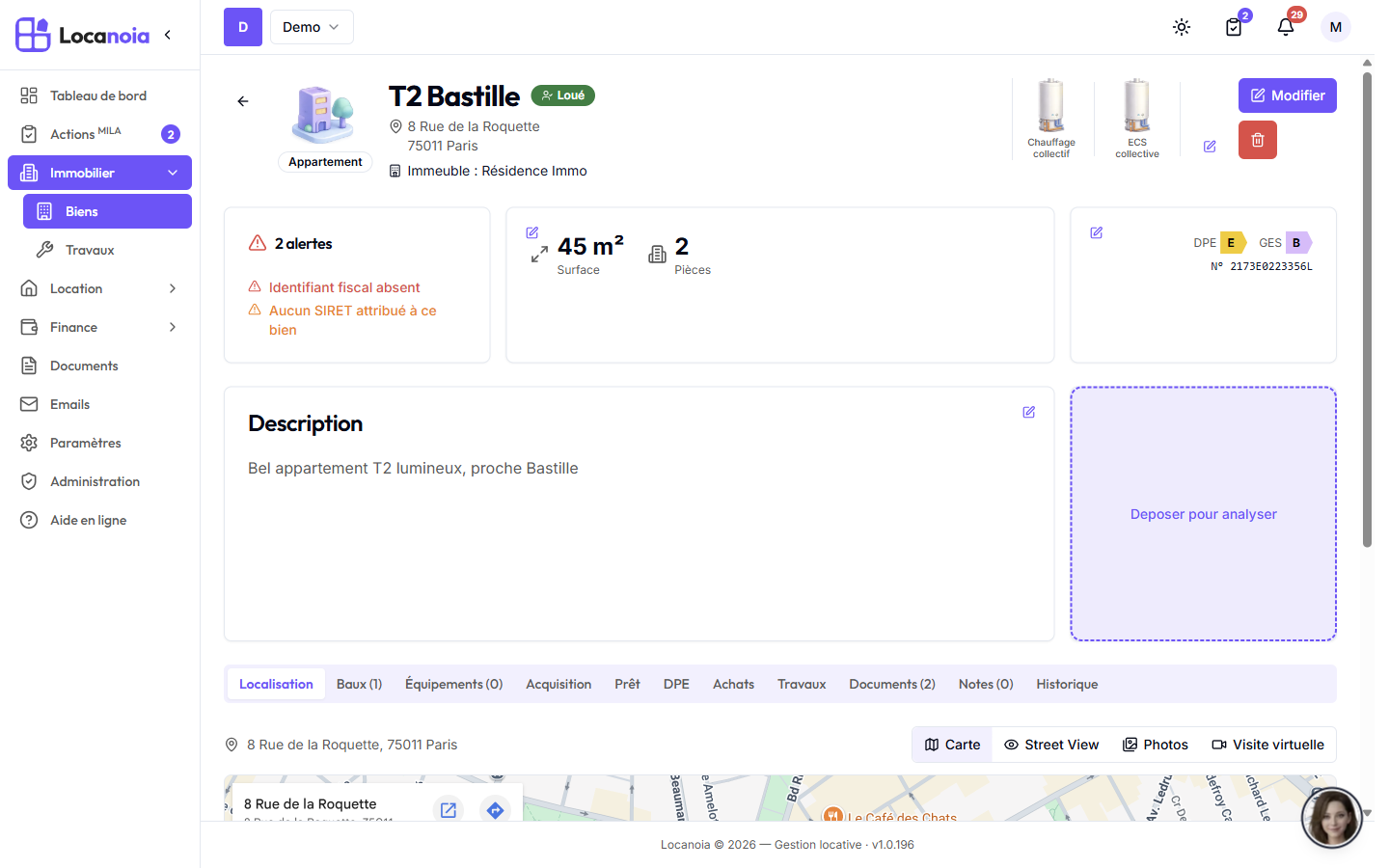1389x868 pixels.
Task: Edit the DPE card with its pencil icon
Action: pyautogui.click(x=1097, y=232)
